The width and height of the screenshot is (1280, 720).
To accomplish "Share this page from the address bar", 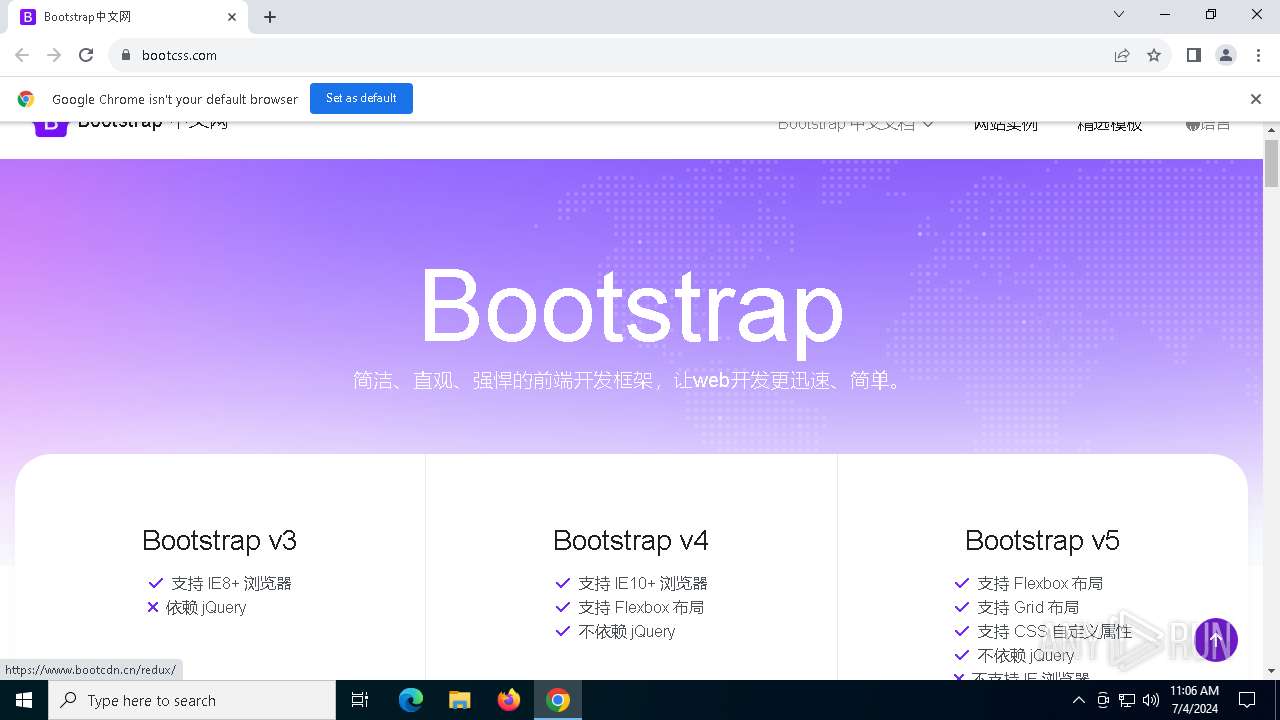I will click(x=1122, y=55).
